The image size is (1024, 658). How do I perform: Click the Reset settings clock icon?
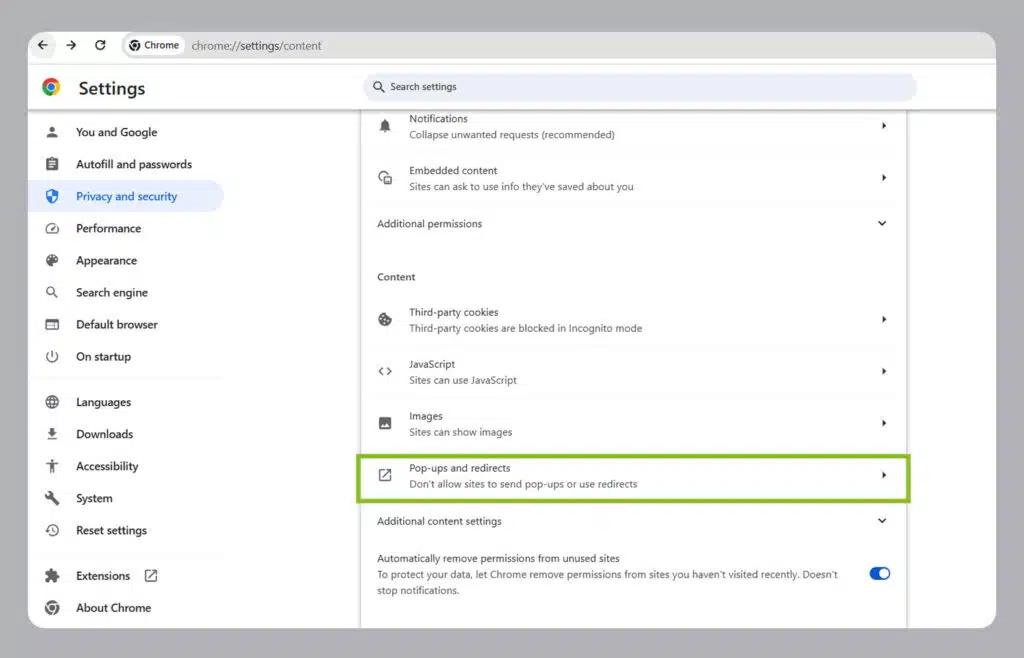point(52,530)
